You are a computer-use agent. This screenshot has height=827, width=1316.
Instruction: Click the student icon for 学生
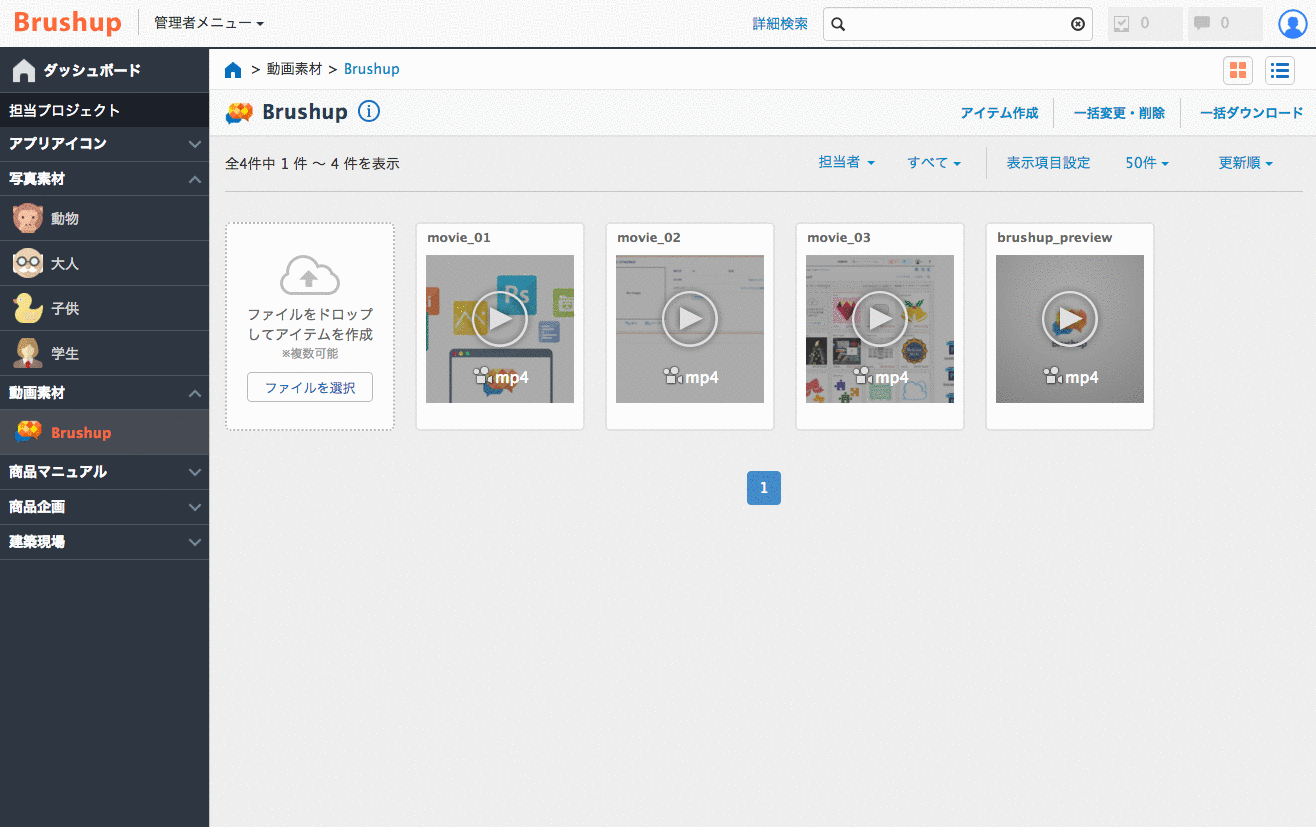(28, 353)
